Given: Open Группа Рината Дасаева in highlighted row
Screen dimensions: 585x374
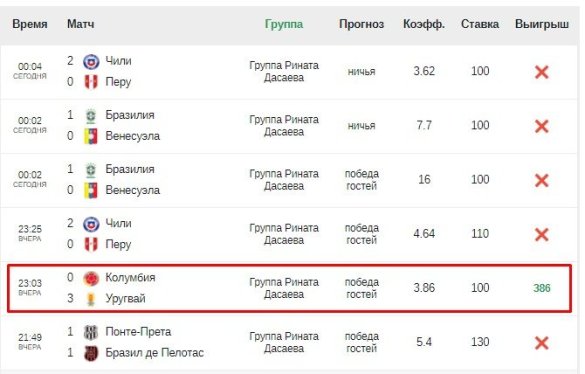Looking at the screenshot, I should click(x=284, y=288).
